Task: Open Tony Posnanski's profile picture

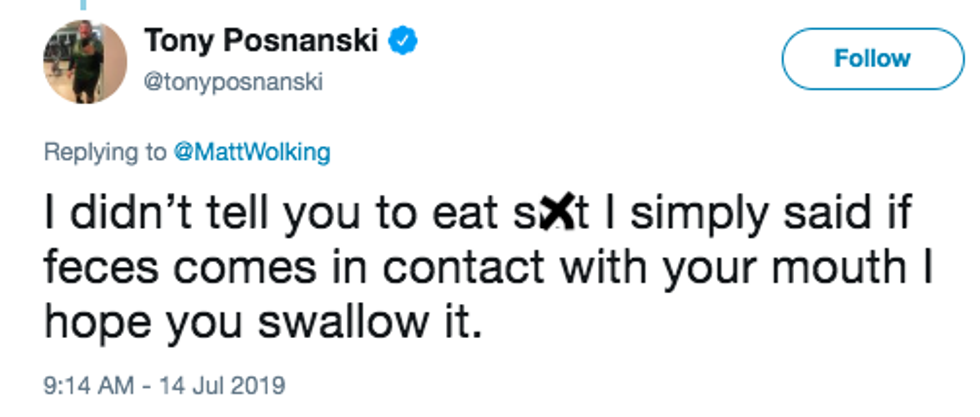Action: 85,62
